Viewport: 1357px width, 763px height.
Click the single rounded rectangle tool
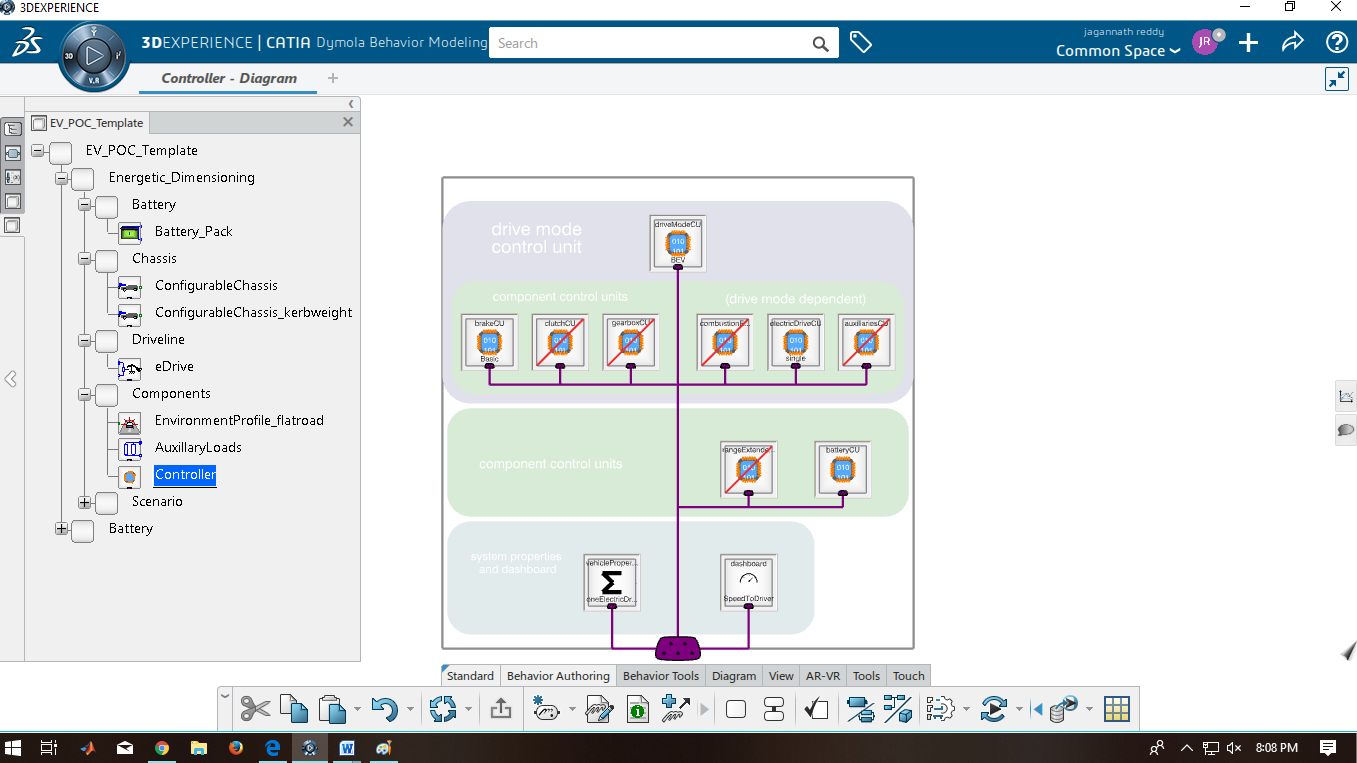[x=736, y=710]
